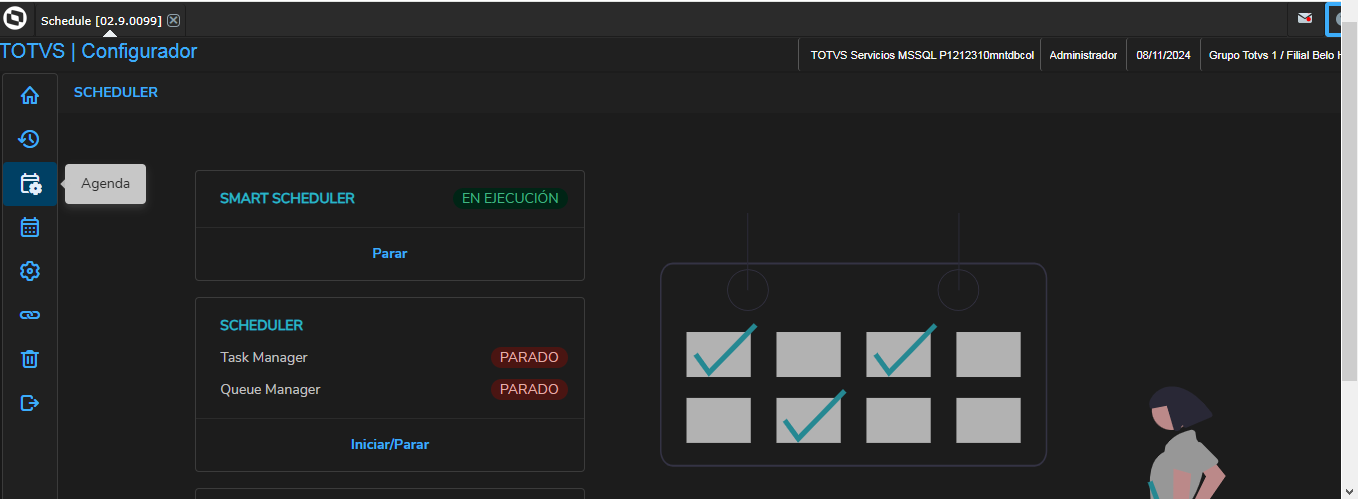Open the history clock icon in the sidebar
Viewport: 1358px width, 499px height.
pyautogui.click(x=30, y=139)
